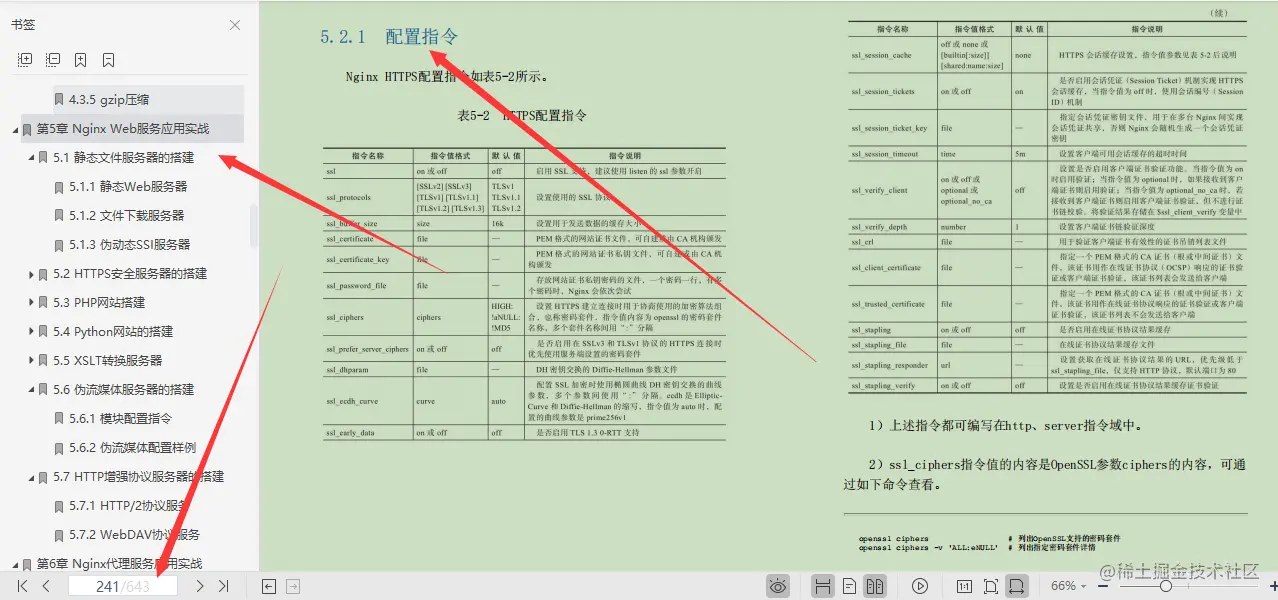Screen dimensions: 1278x600
Task: Start auto-scroll with the play icon
Action: [x=919, y=585]
